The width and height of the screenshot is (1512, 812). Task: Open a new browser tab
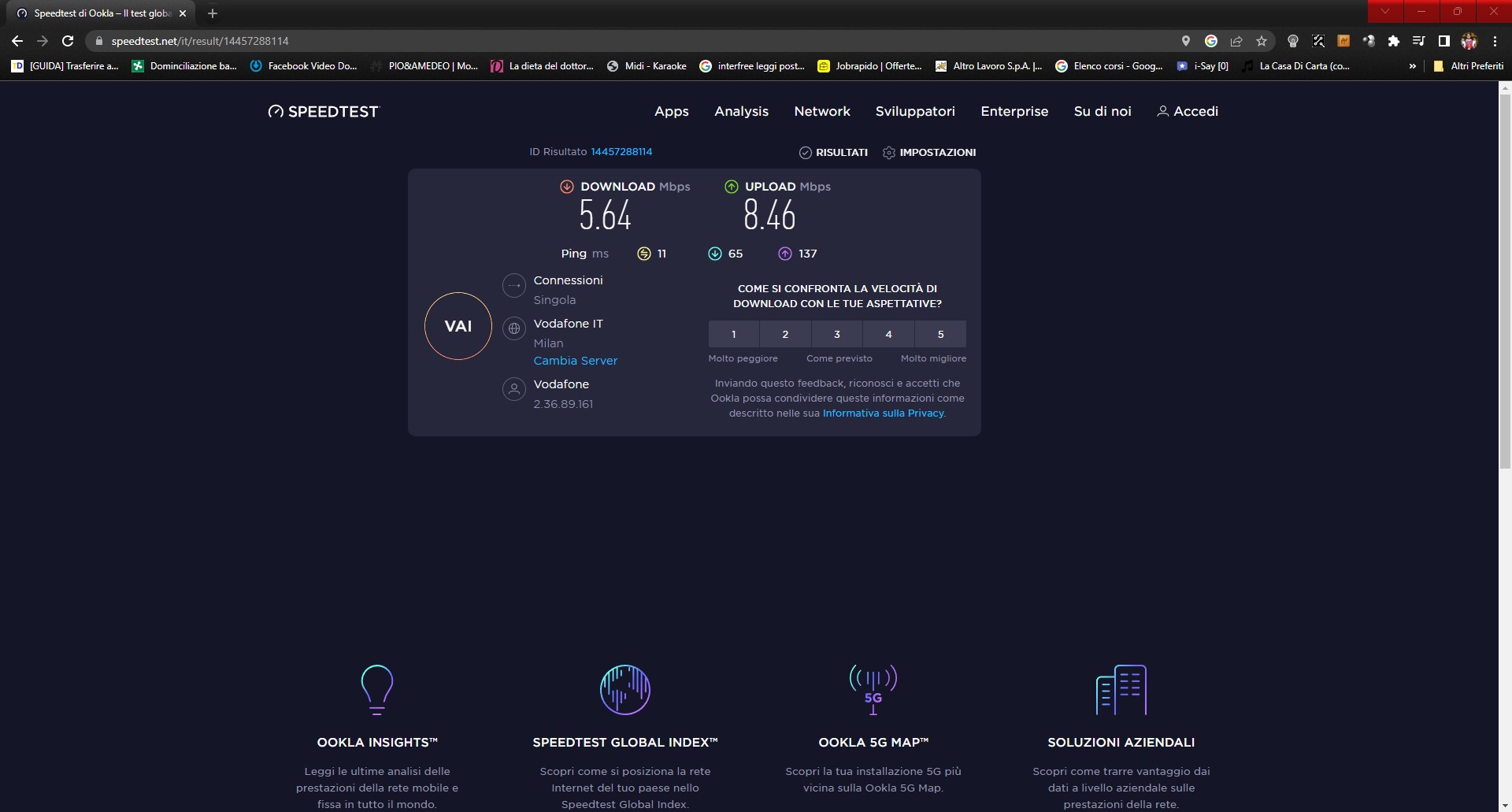(213, 13)
